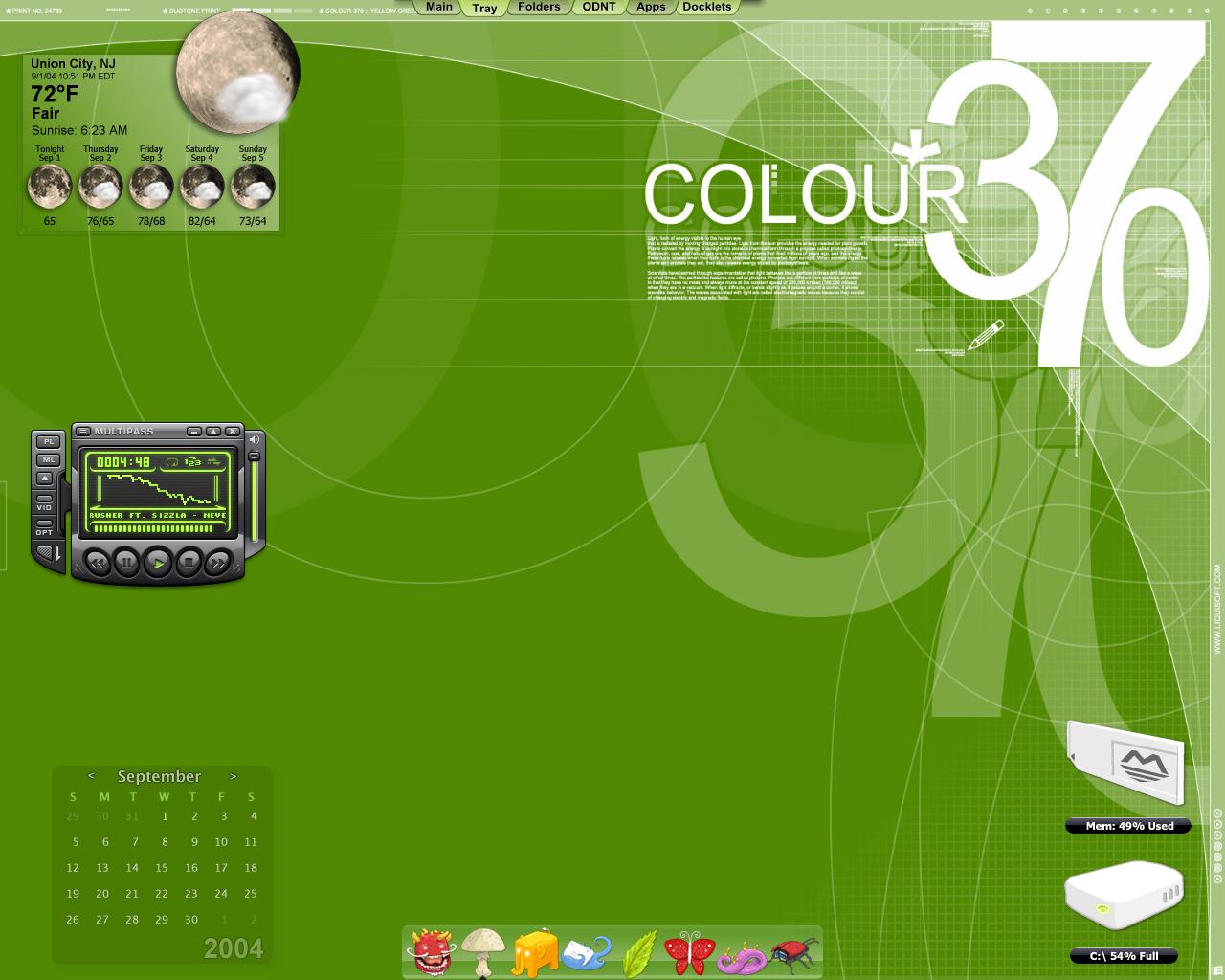Open the white mushroom dock icon
1225x980 pixels.
[x=483, y=951]
